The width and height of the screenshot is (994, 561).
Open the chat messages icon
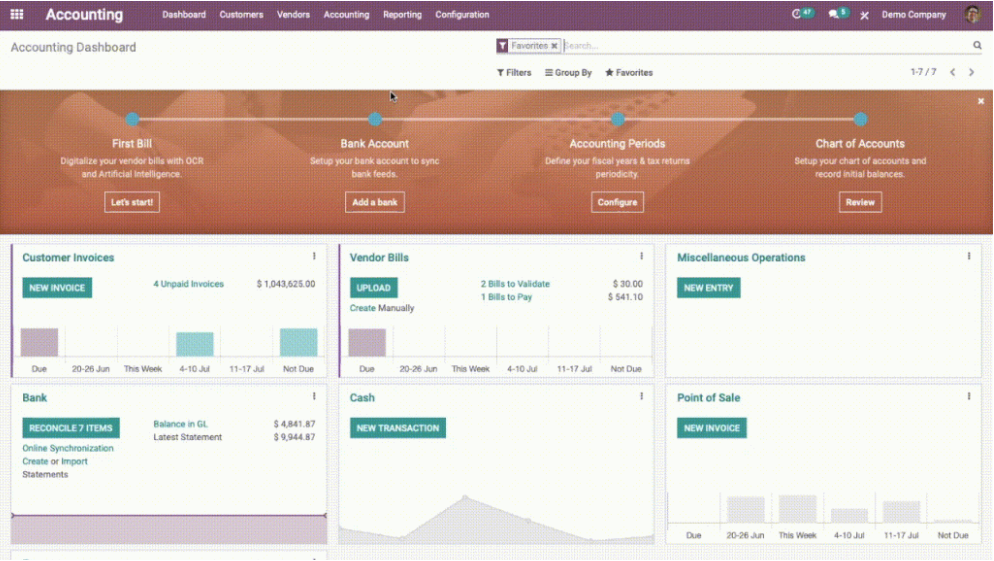[834, 15]
